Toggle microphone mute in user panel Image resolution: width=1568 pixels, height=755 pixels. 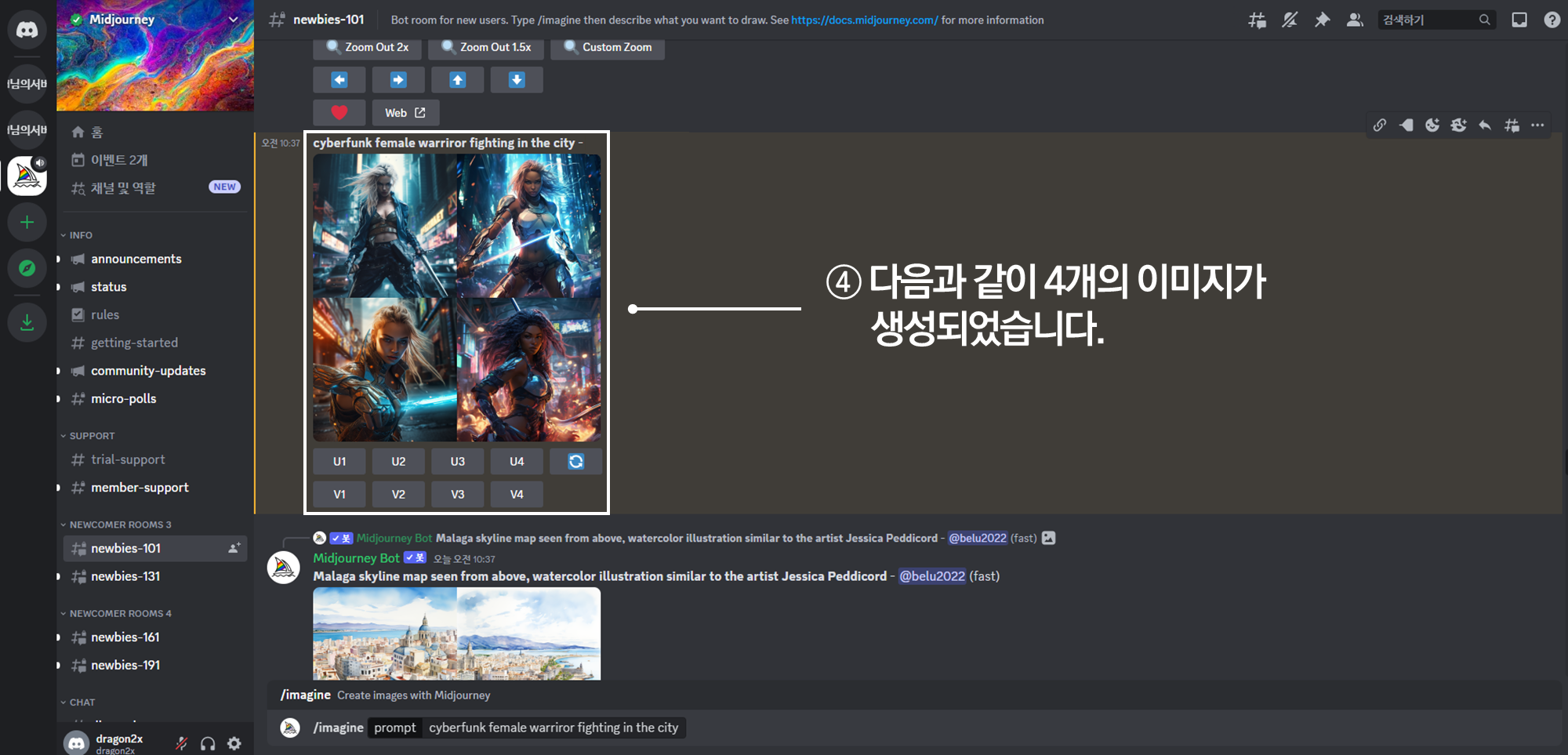181,743
